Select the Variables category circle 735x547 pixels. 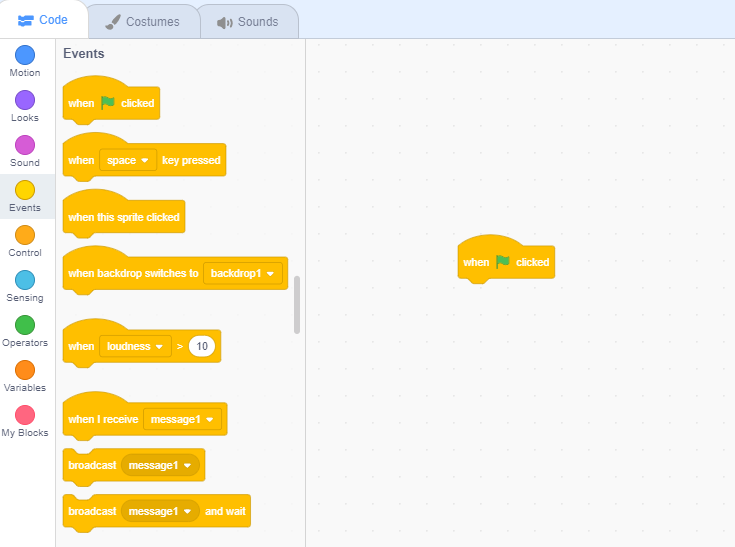click(x=25, y=370)
